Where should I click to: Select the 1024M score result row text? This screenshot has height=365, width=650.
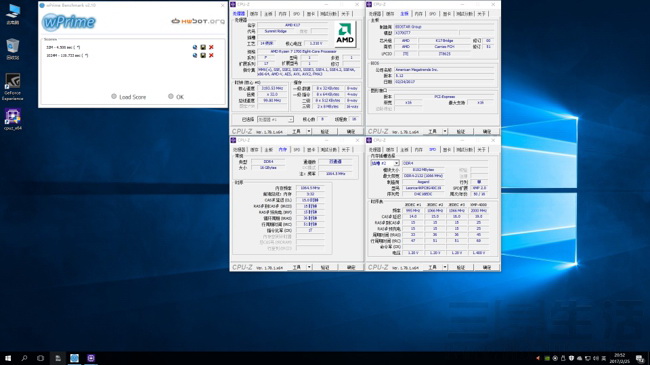click(x=67, y=55)
